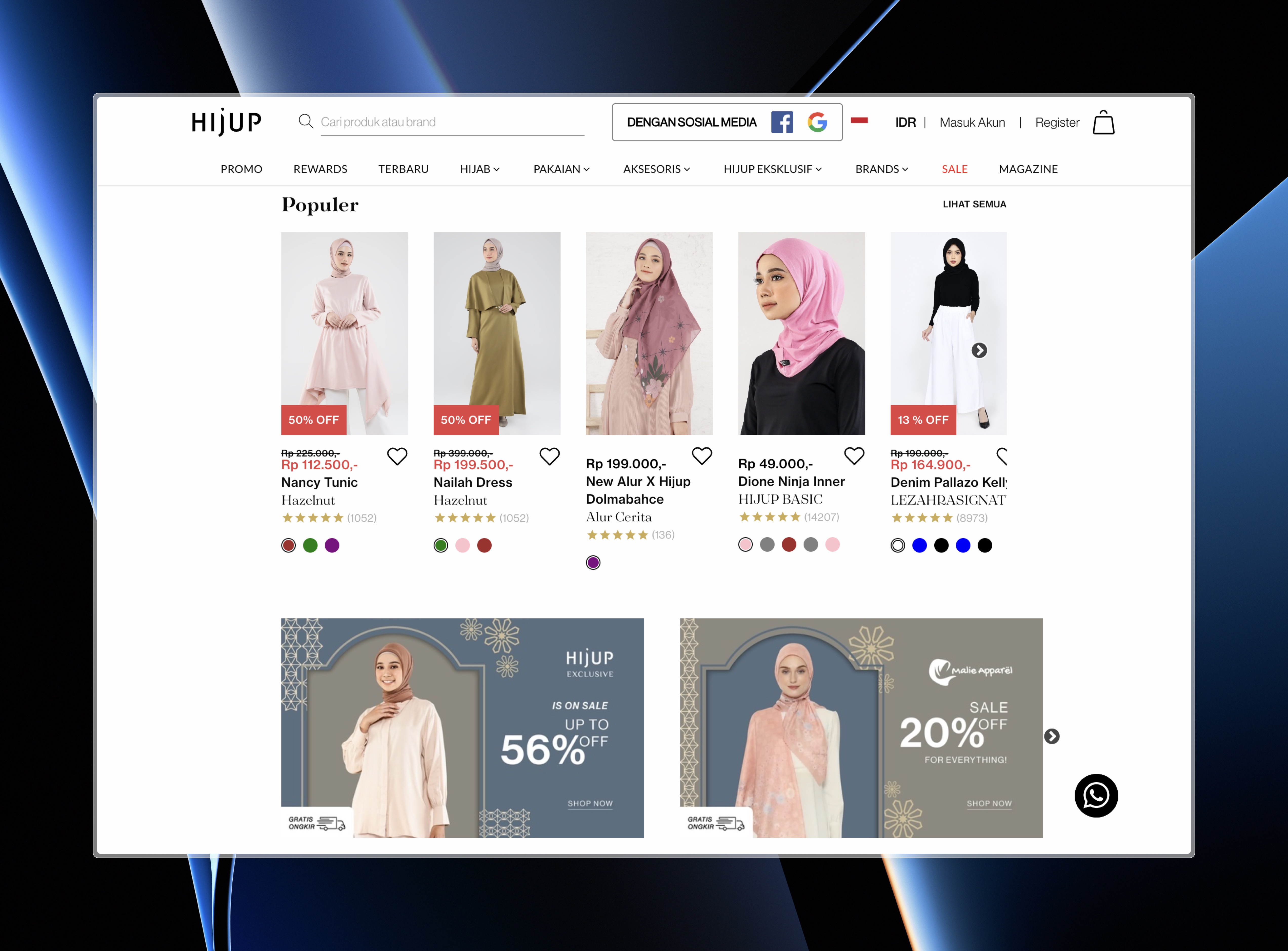The width and height of the screenshot is (1288, 951).
Task: Open the PROMO menu item
Action: pyautogui.click(x=241, y=169)
